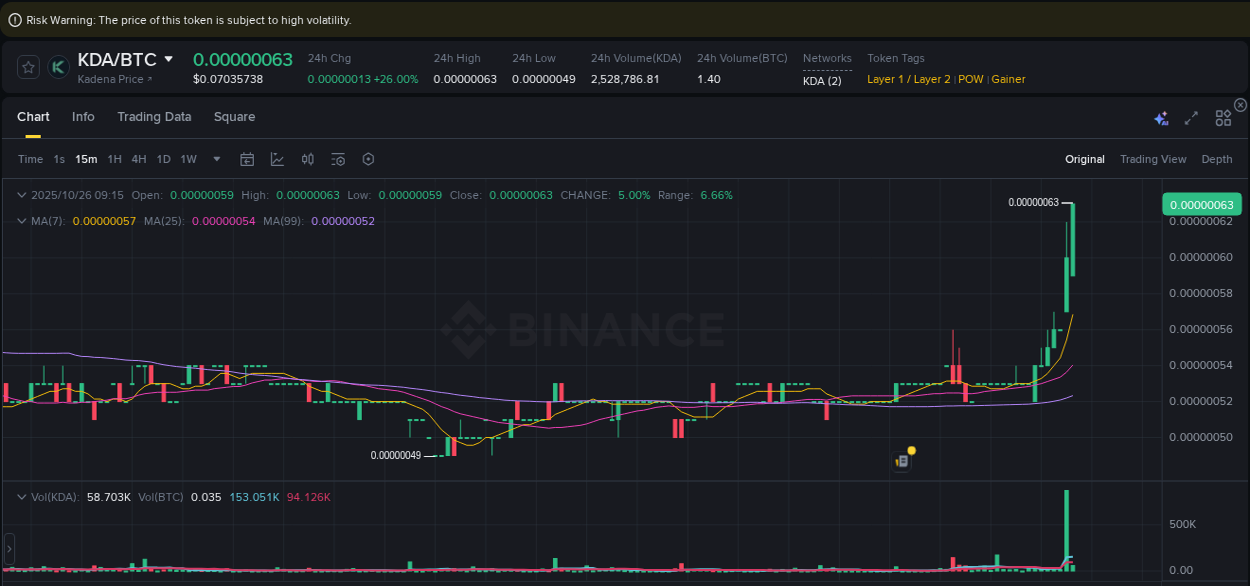Open the chart layout grid icon

pyautogui.click(x=1222, y=117)
